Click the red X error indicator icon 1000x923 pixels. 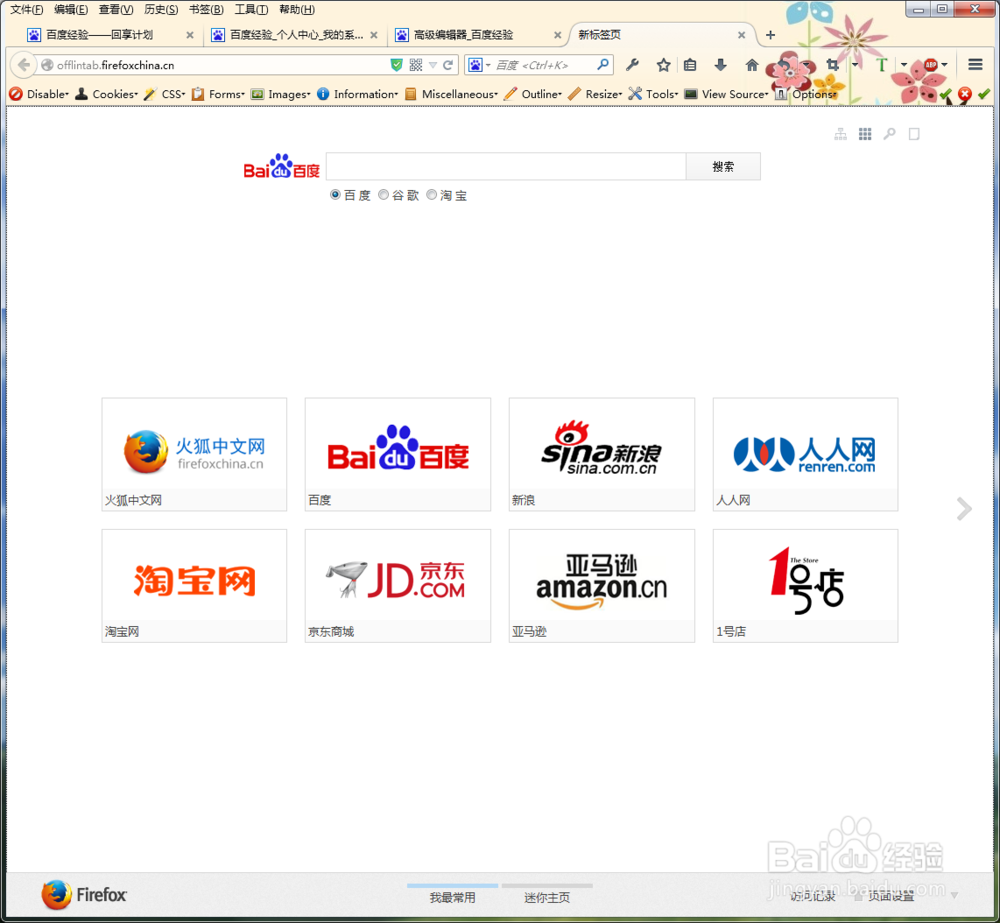click(965, 94)
